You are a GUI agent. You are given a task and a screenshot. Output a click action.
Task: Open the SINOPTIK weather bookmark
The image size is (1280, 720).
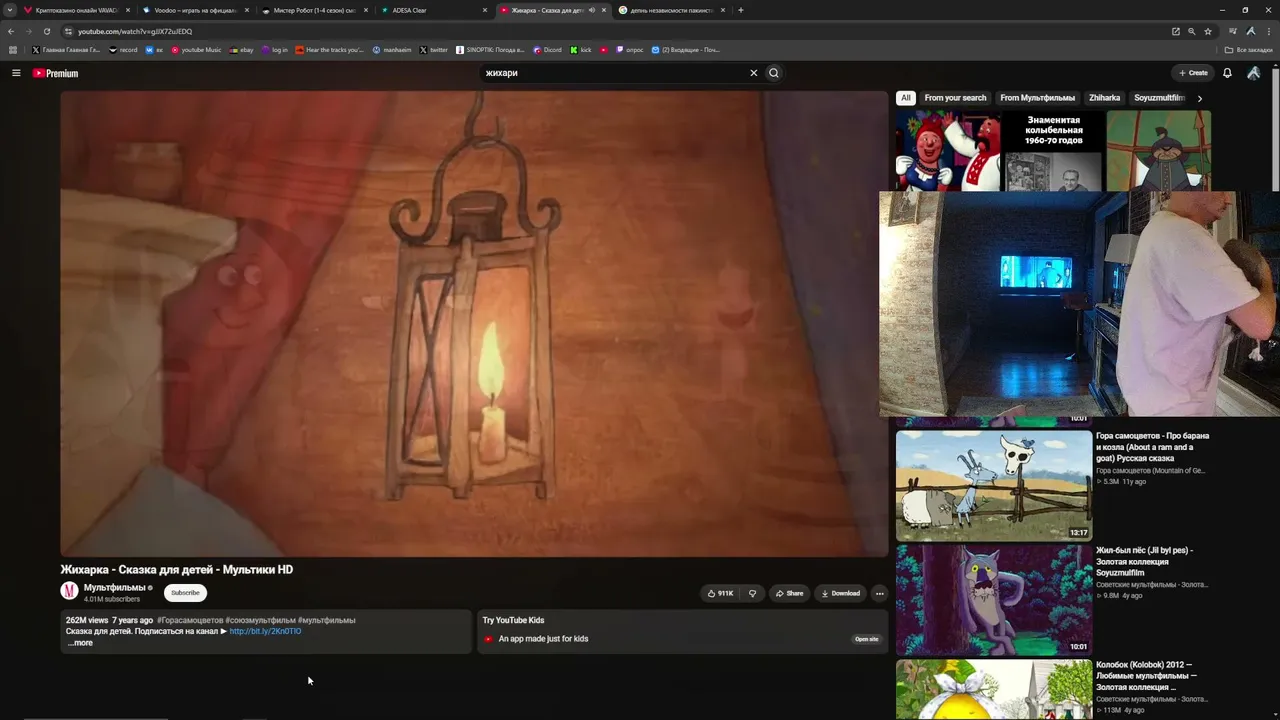(490, 49)
